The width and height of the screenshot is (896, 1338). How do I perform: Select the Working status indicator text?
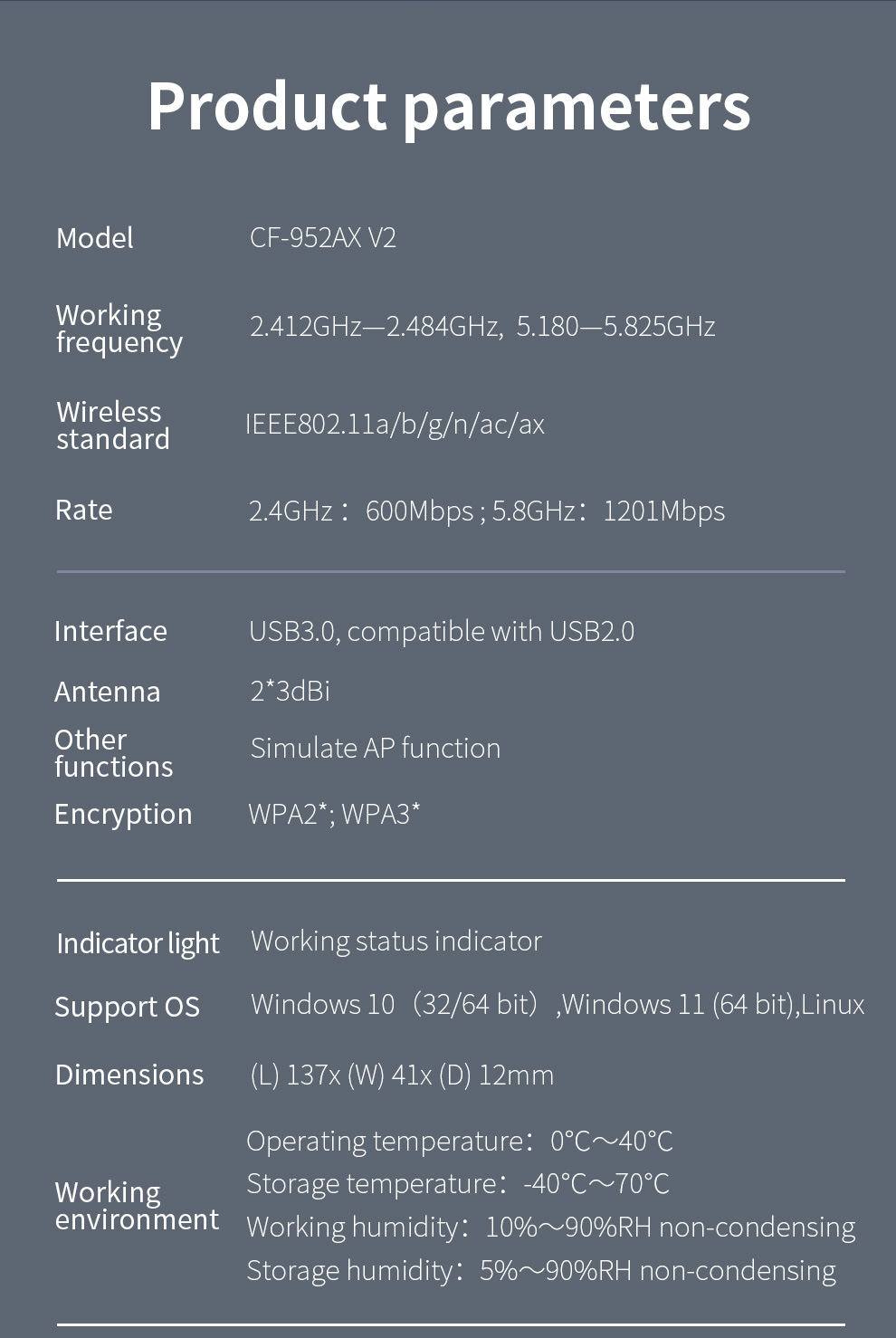click(396, 941)
